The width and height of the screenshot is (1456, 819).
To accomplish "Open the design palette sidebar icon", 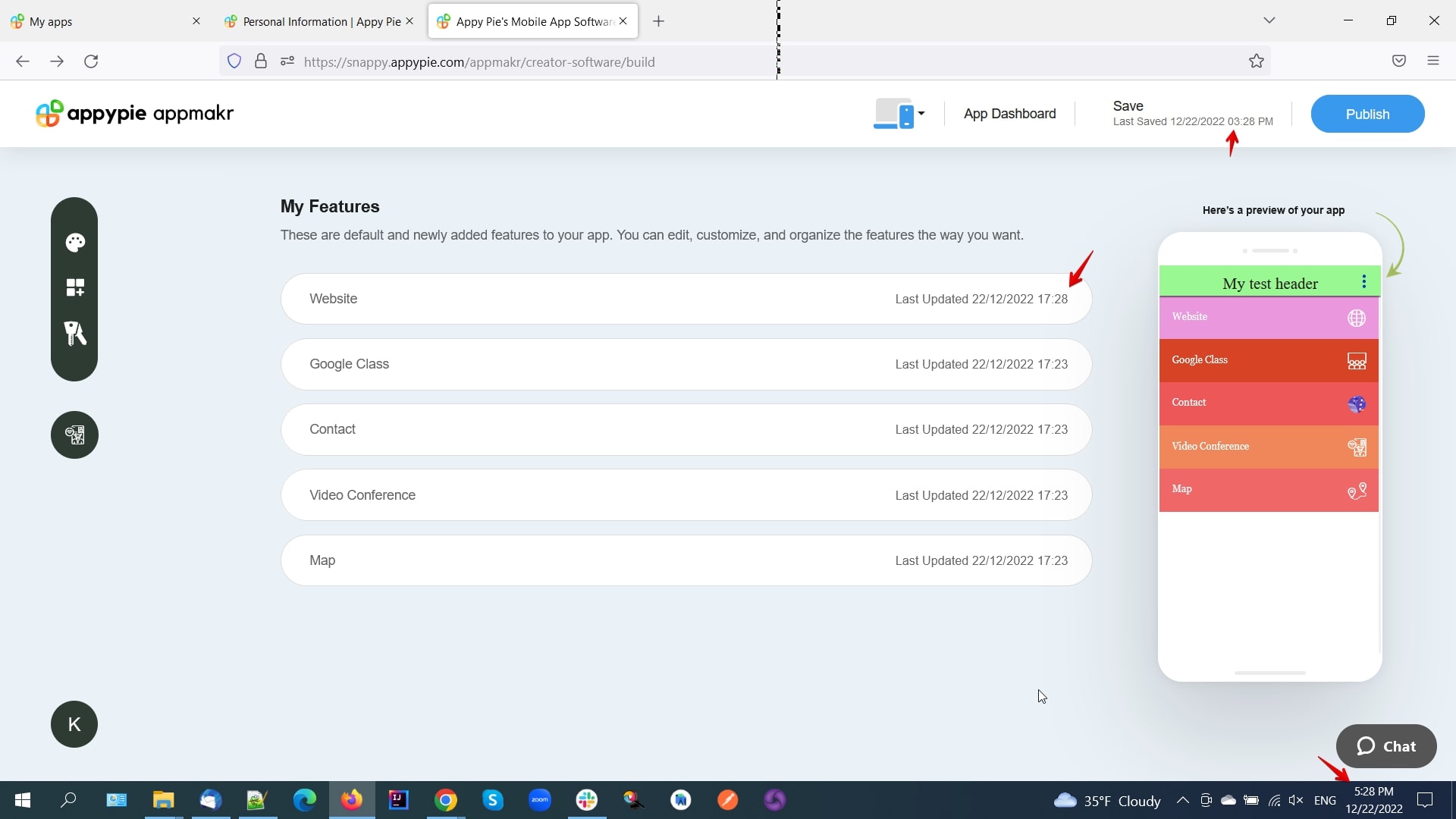I will point(75,243).
